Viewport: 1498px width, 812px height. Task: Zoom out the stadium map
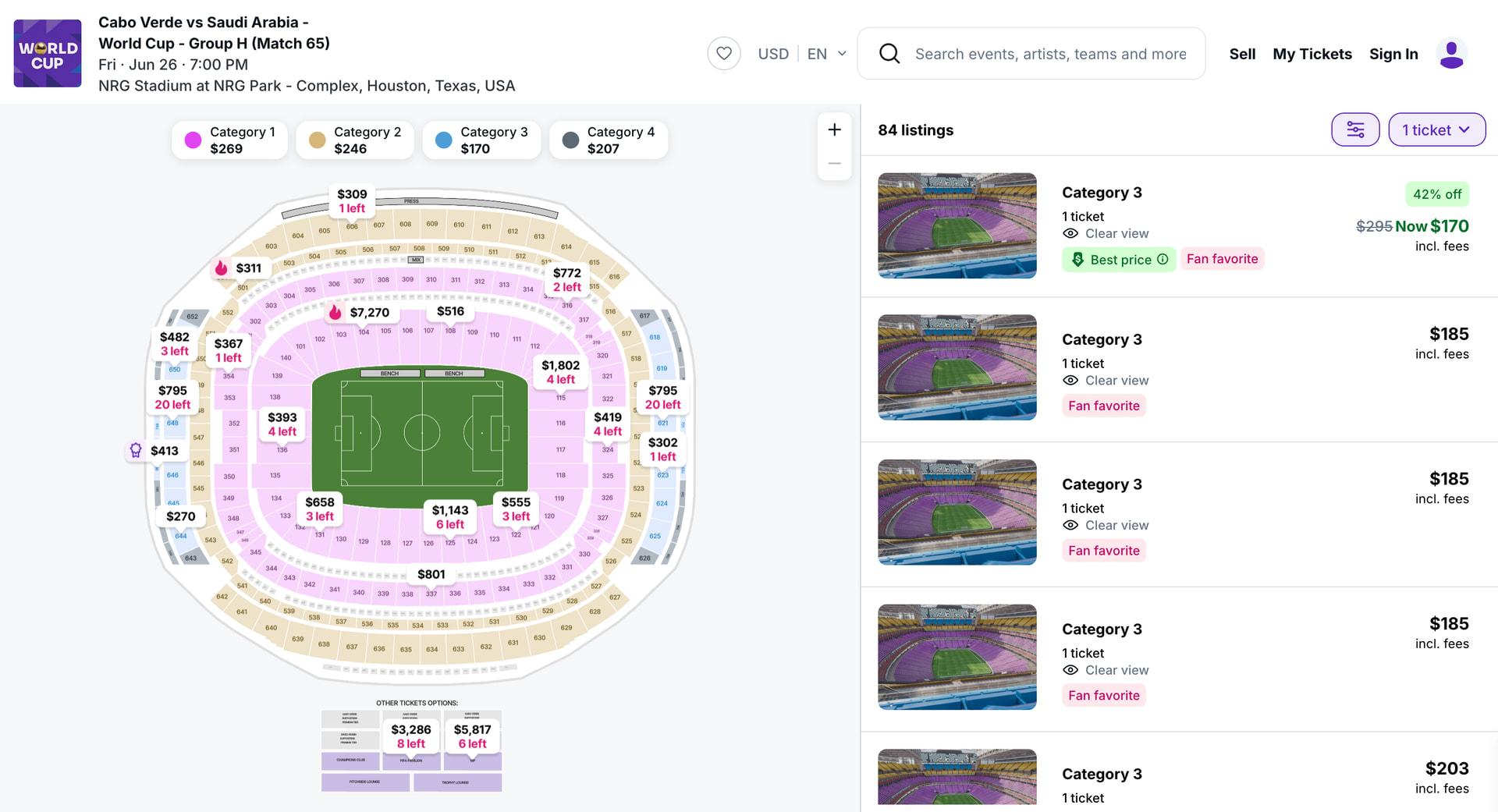(834, 164)
